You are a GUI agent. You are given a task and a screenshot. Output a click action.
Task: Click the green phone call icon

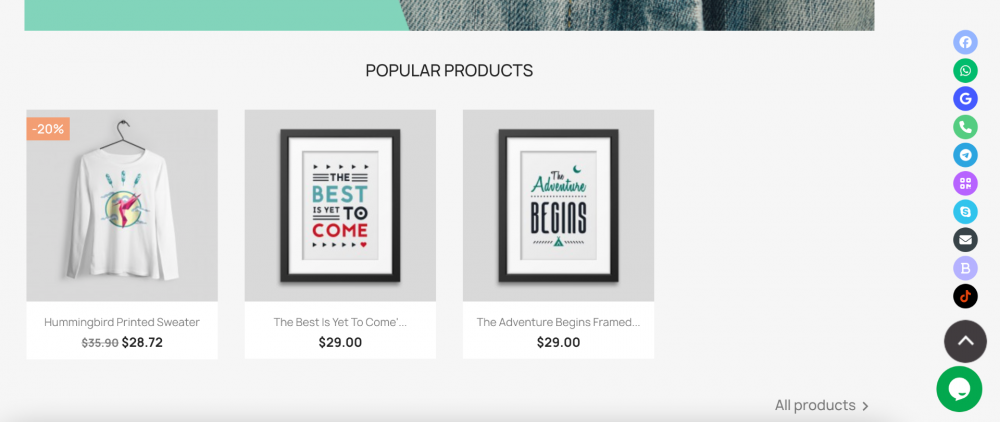tap(965, 127)
